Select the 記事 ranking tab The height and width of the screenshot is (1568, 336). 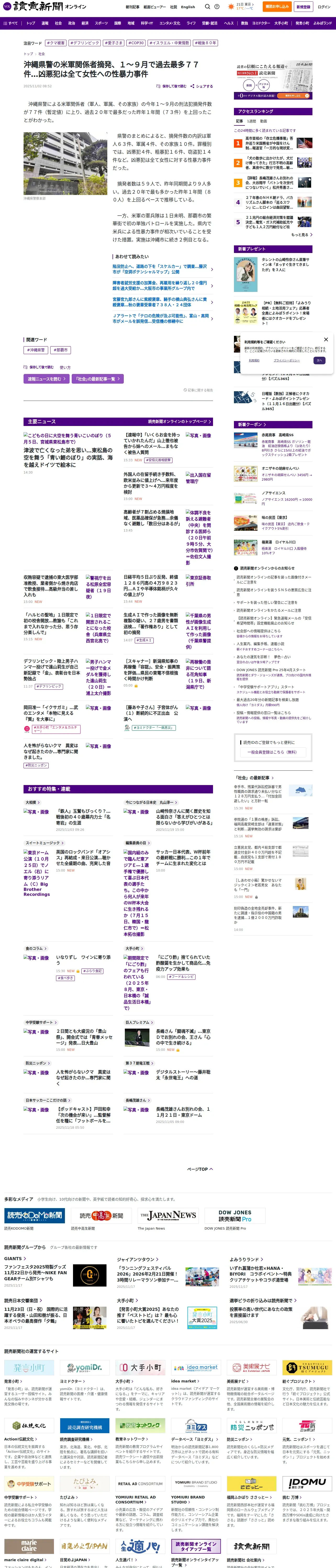point(240,121)
